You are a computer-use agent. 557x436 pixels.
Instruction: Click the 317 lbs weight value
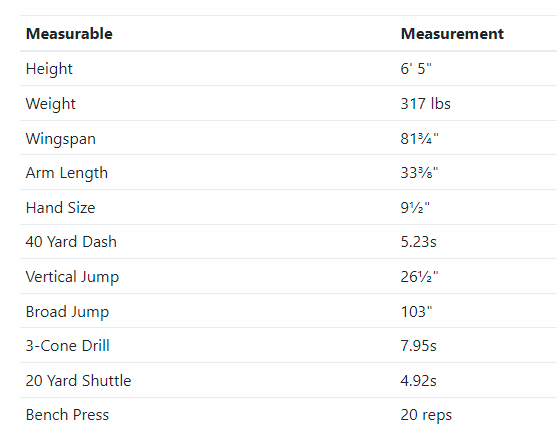[x=426, y=104]
